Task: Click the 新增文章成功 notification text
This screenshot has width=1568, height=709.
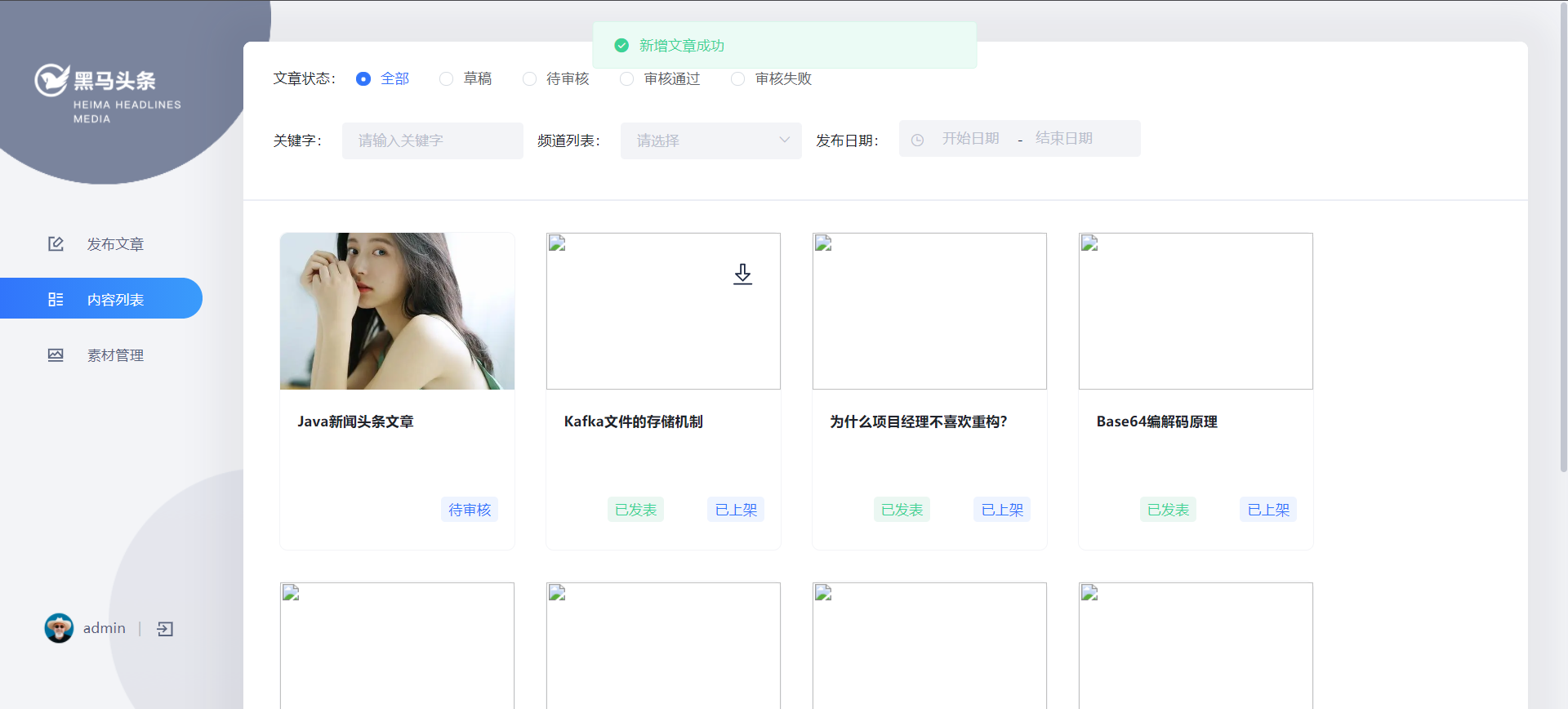Action: (681, 46)
